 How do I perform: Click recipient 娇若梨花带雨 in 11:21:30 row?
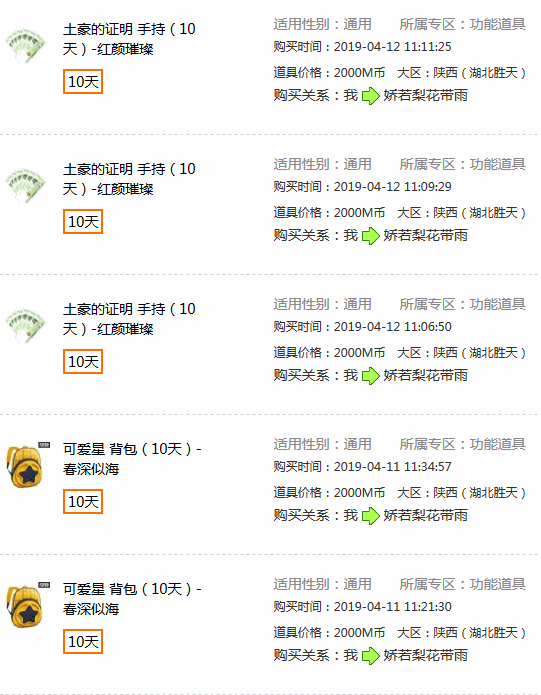tap(425, 656)
